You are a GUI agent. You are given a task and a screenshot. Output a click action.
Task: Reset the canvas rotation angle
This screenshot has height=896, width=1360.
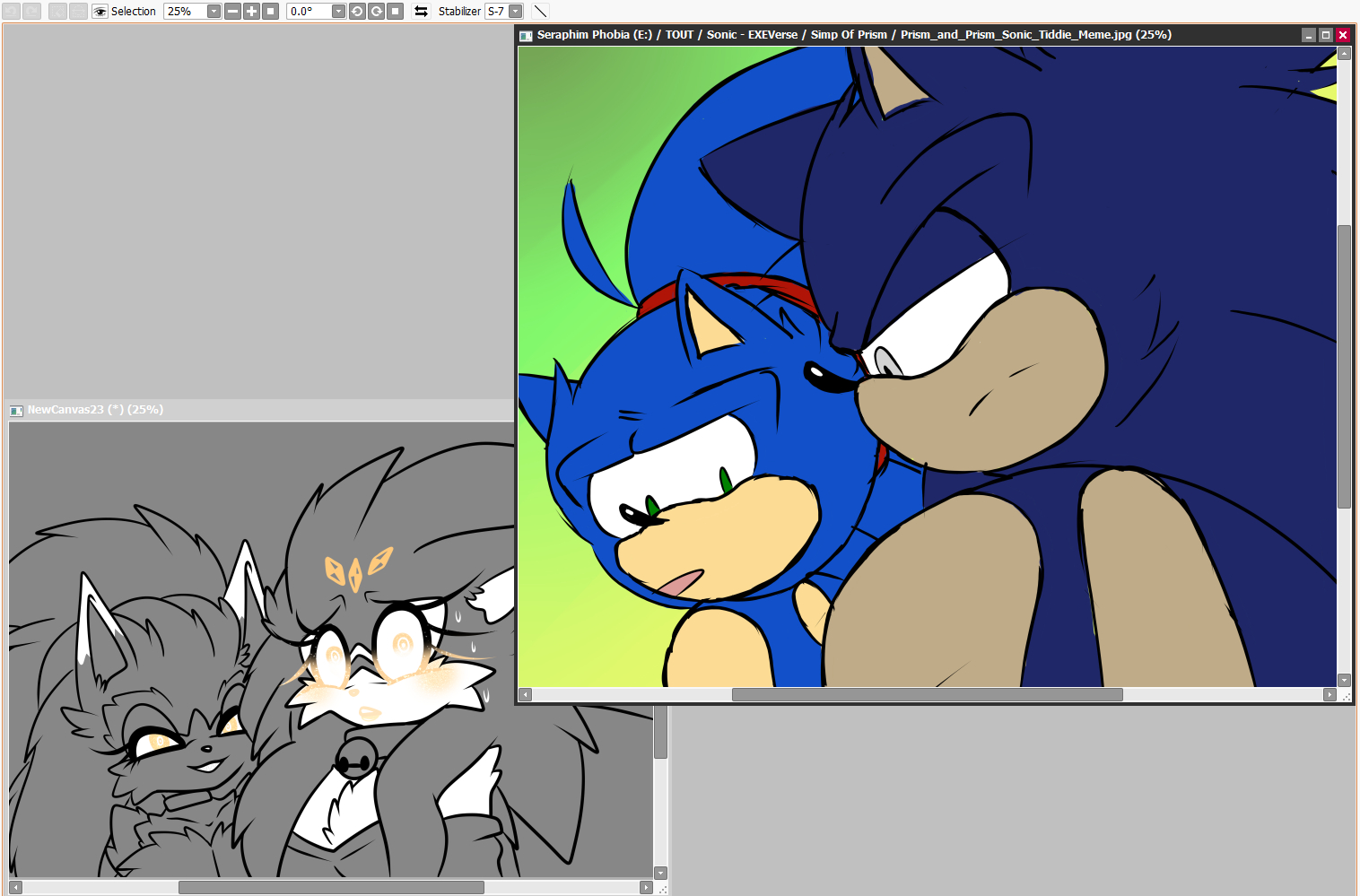[395, 12]
